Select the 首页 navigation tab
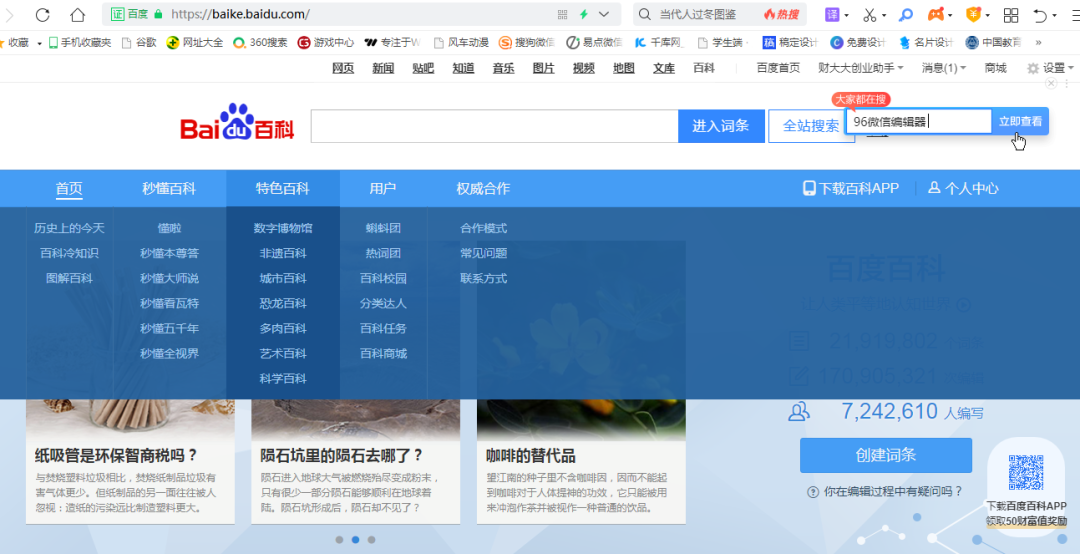 tap(69, 189)
